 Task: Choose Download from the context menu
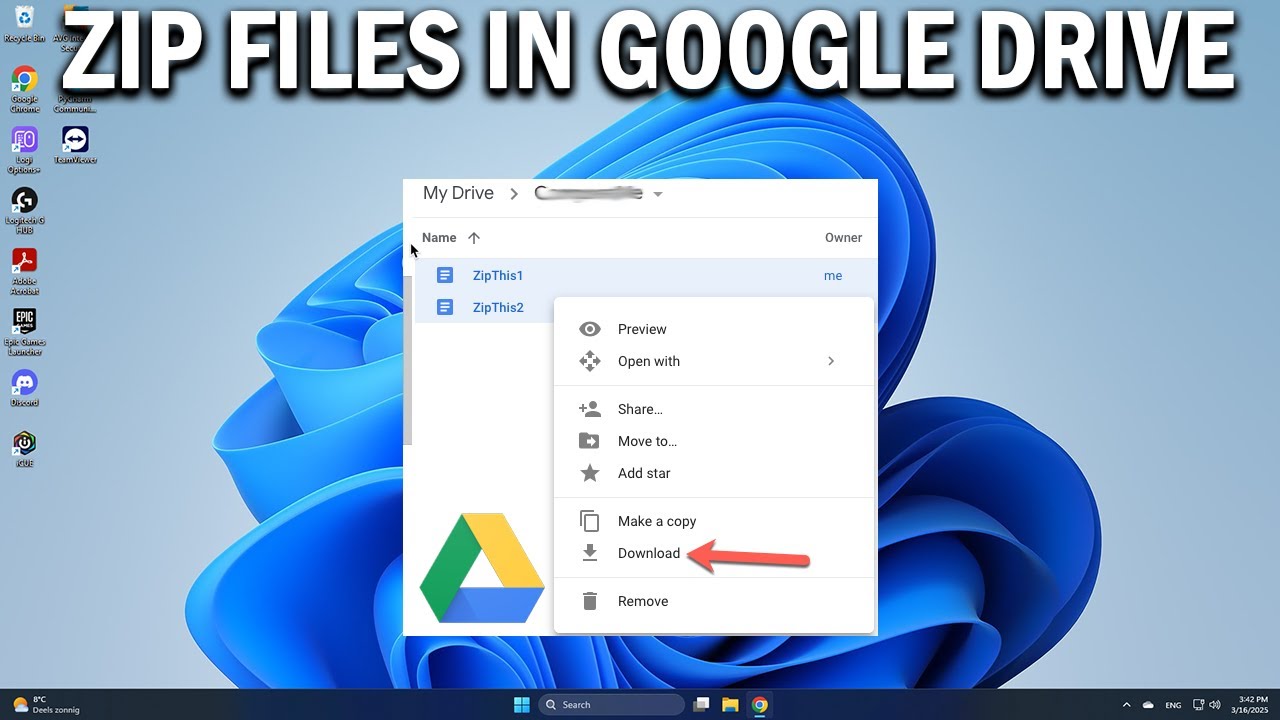click(x=714, y=553)
